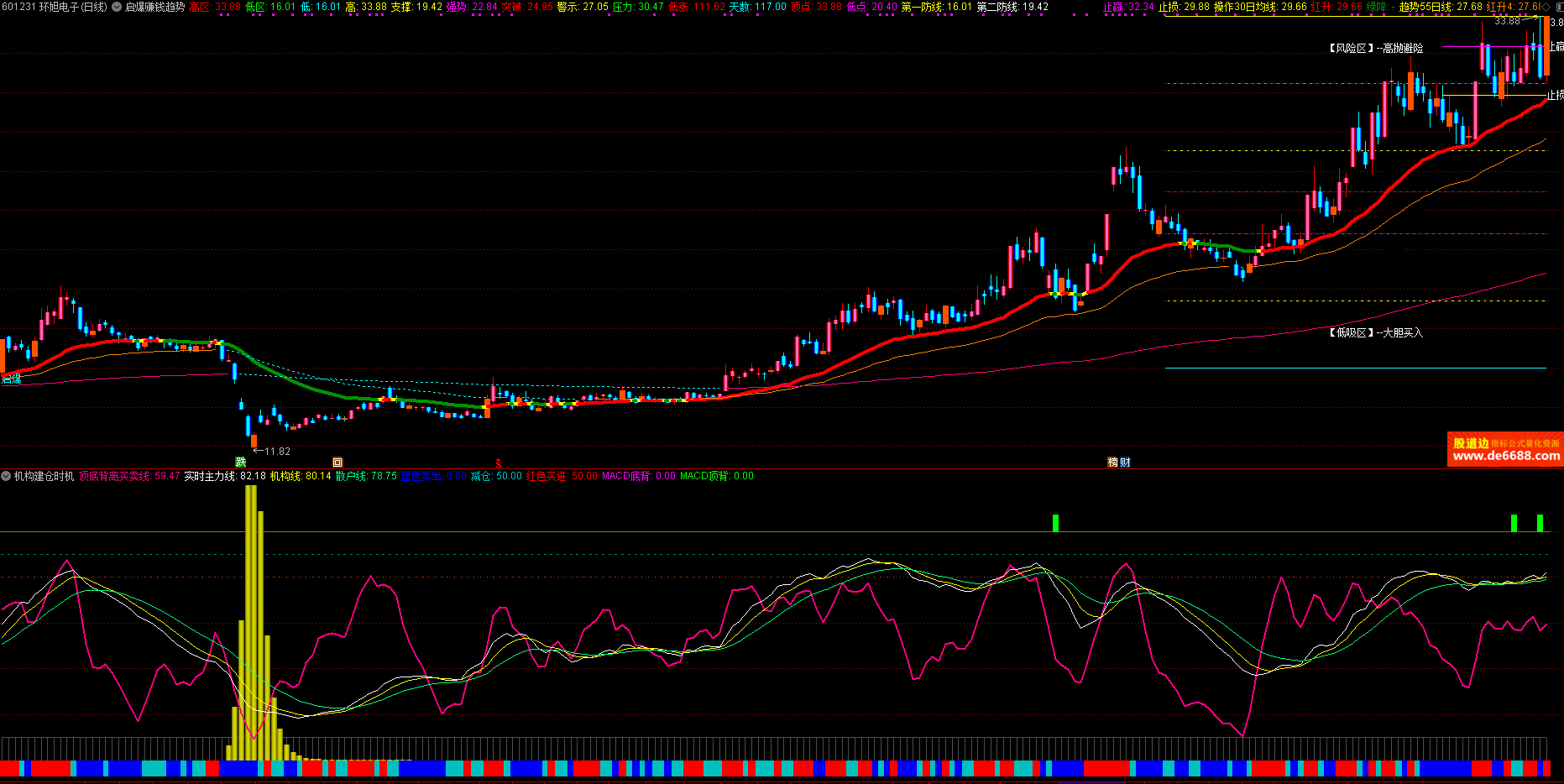Select the 启爆赚钱趋势 indicator name

click(x=154, y=7)
